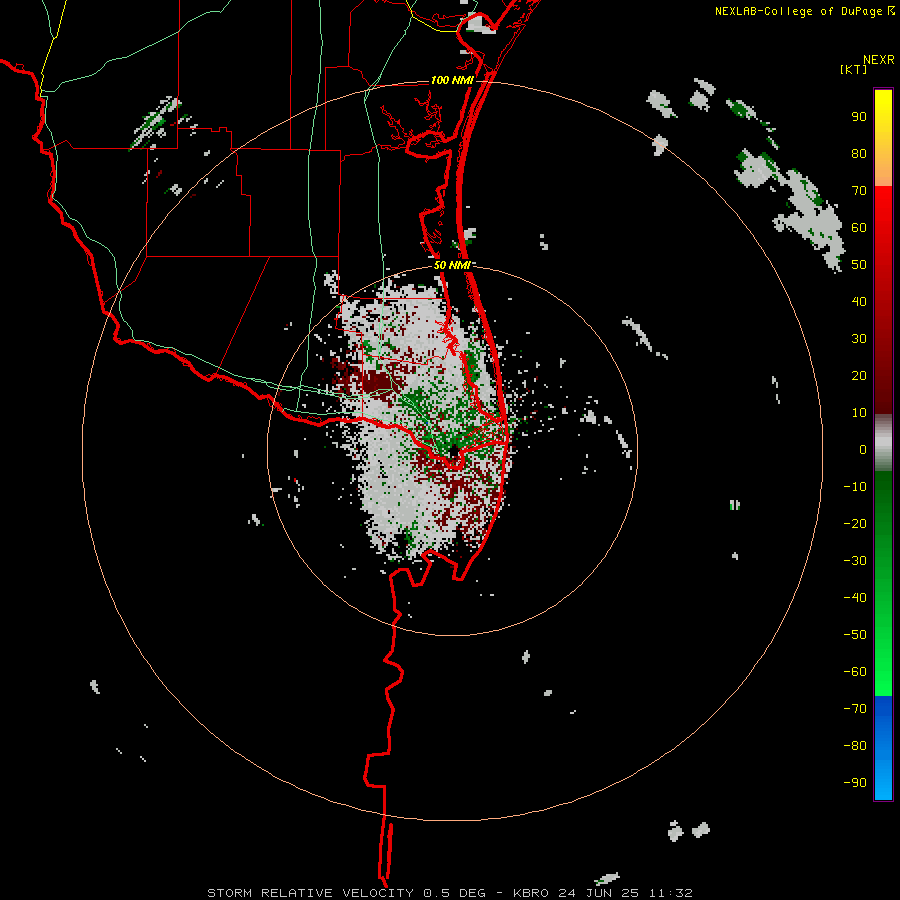Click the -70 value on velocity scale
Viewport: 900px width, 900px height.
[855, 709]
